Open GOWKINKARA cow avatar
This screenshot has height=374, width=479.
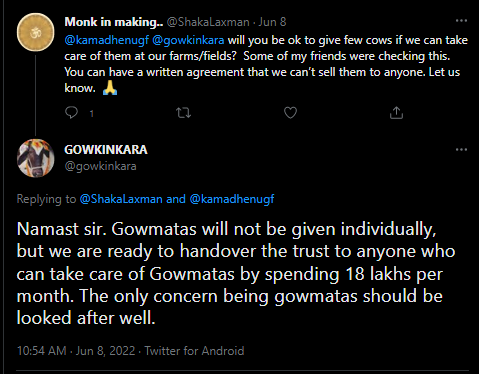click(x=36, y=158)
